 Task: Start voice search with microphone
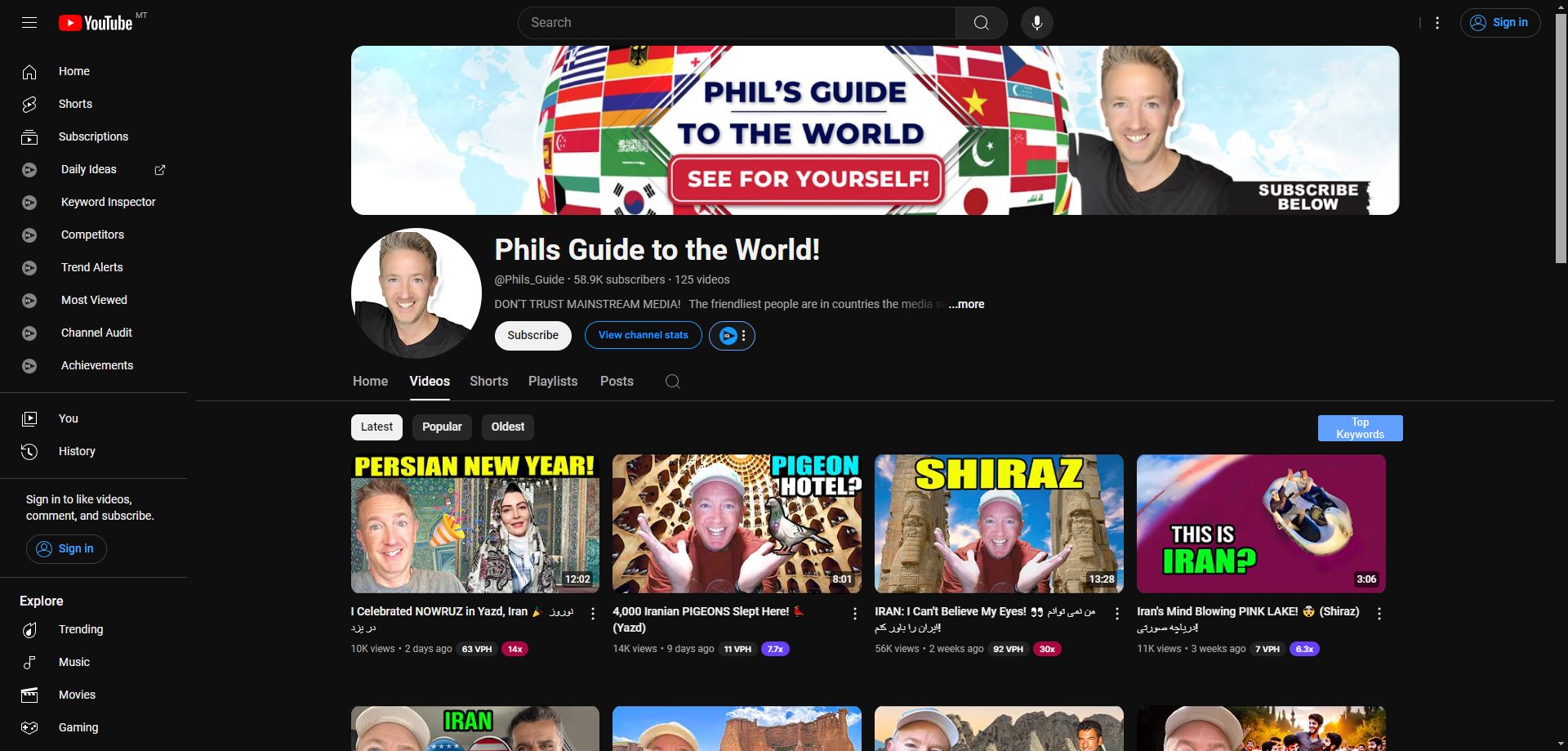click(1036, 23)
